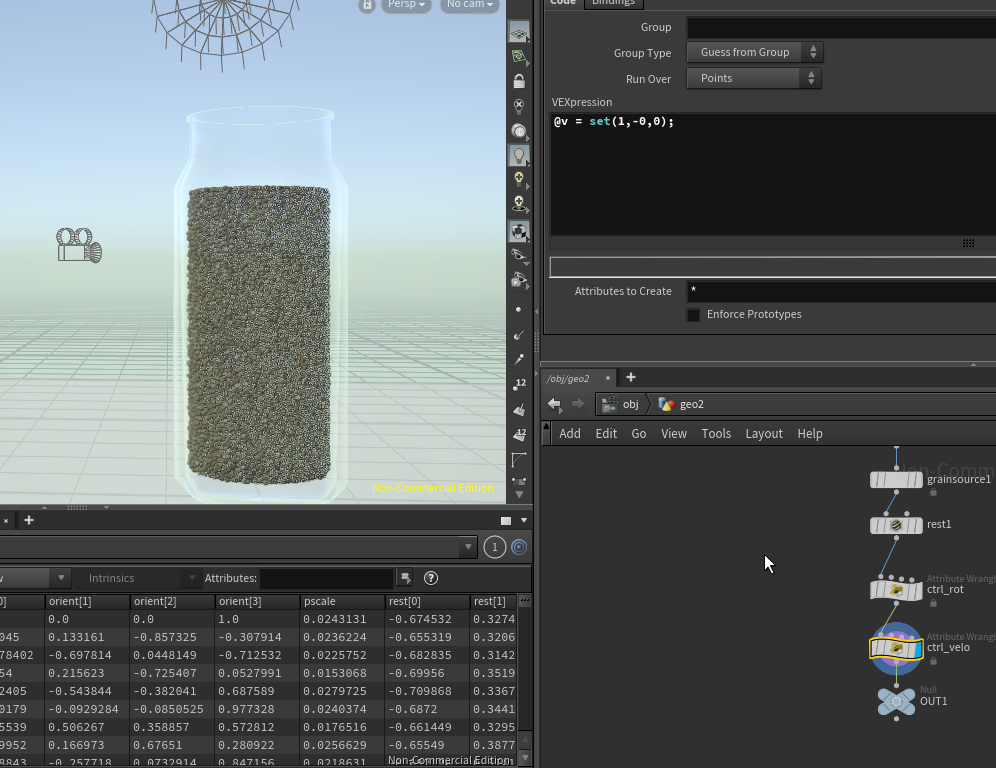Select the OUT1 null node
The image size is (996, 768).
tap(896, 702)
